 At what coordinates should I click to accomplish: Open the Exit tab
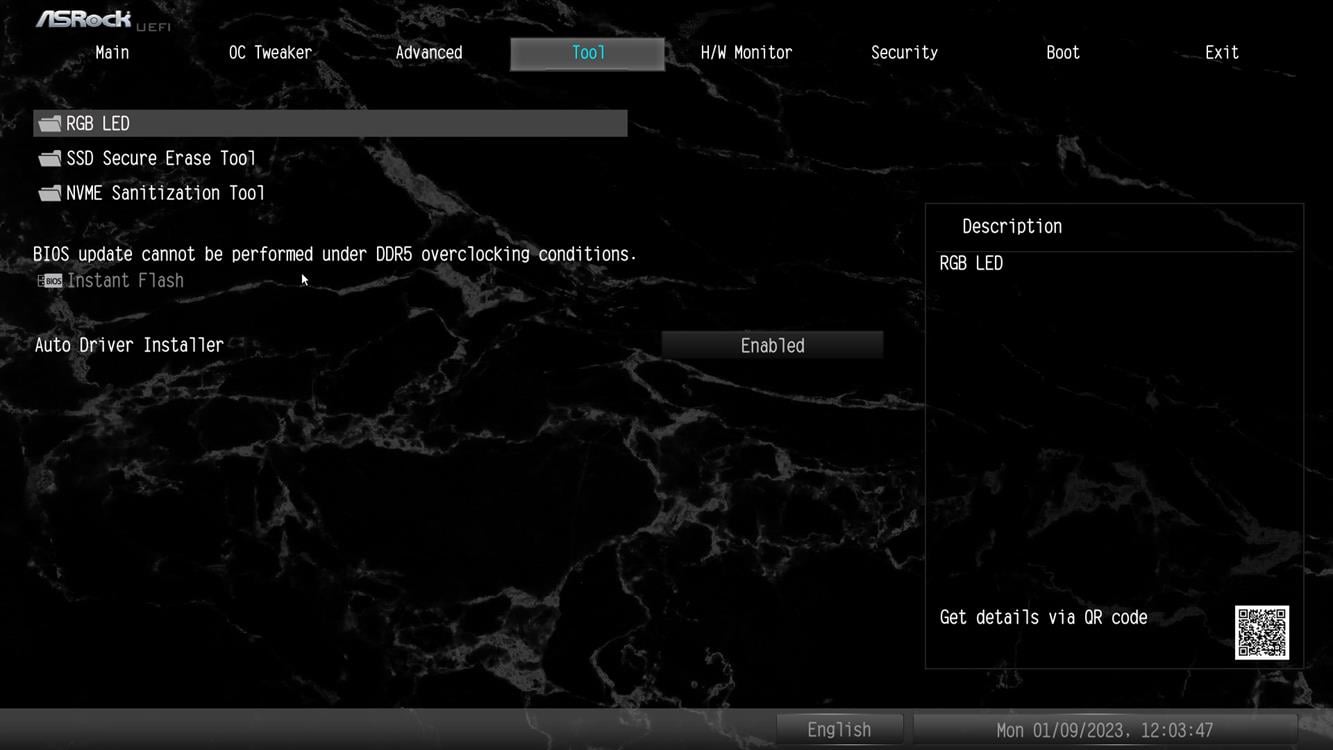(x=1221, y=53)
